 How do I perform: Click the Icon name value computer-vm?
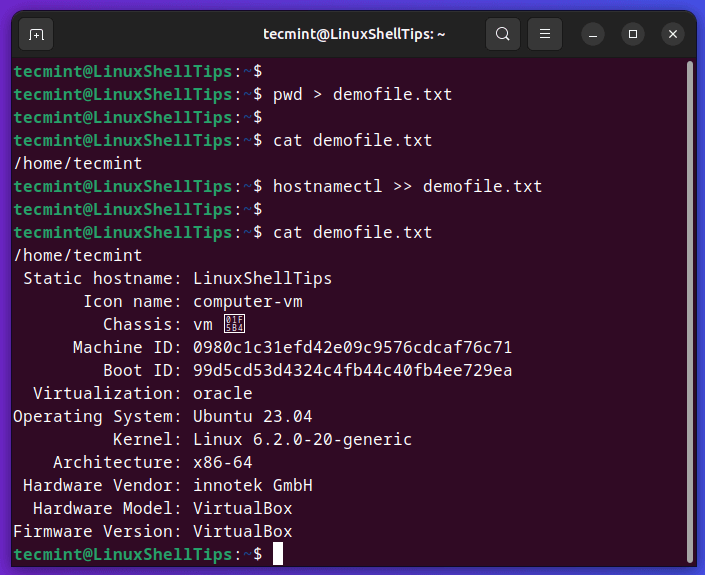248,301
